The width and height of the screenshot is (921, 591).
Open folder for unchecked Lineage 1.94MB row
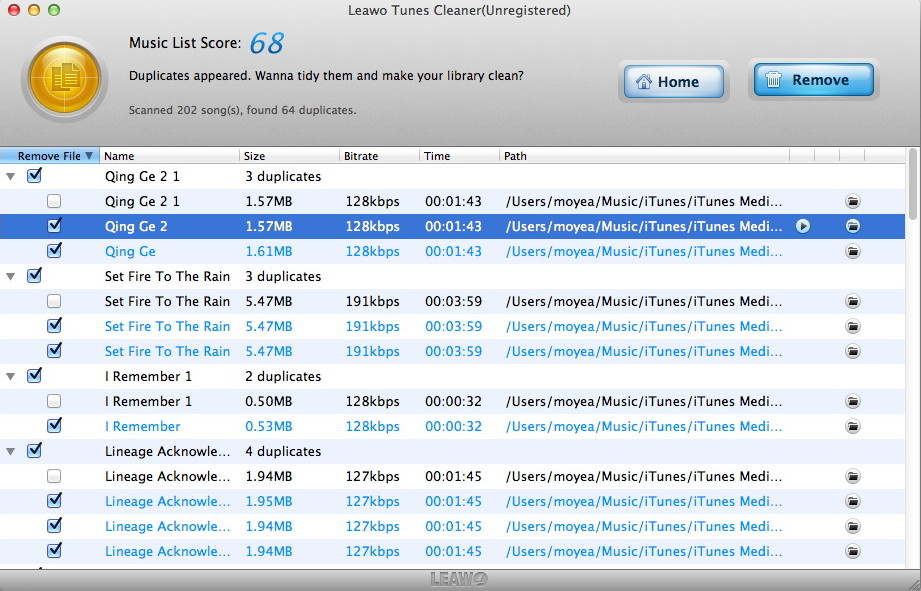[x=853, y=476]
